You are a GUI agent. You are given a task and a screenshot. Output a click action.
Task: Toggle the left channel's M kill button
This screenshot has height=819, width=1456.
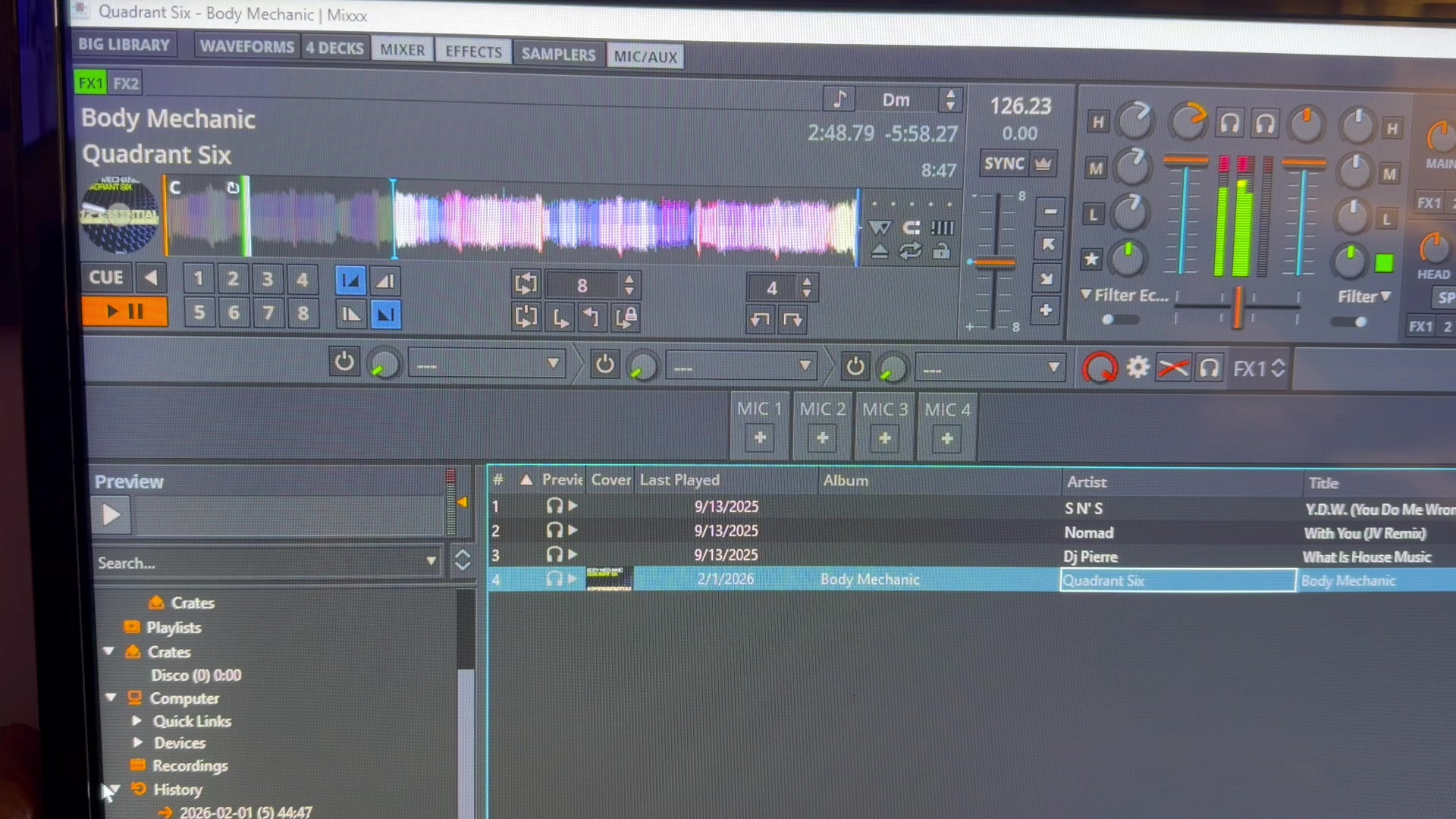click(x=1096, y=168)
